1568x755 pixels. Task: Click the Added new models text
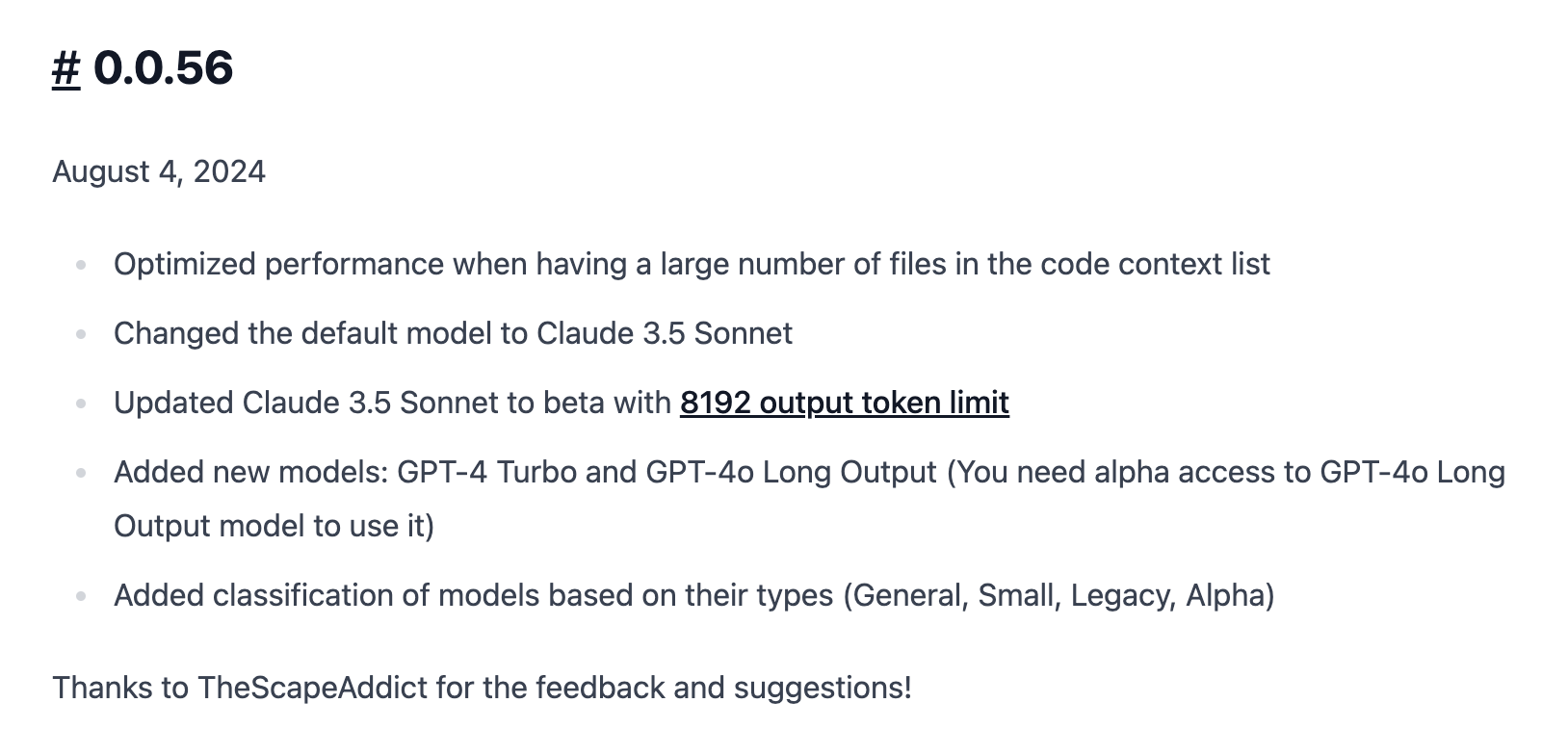pos(252,472)
